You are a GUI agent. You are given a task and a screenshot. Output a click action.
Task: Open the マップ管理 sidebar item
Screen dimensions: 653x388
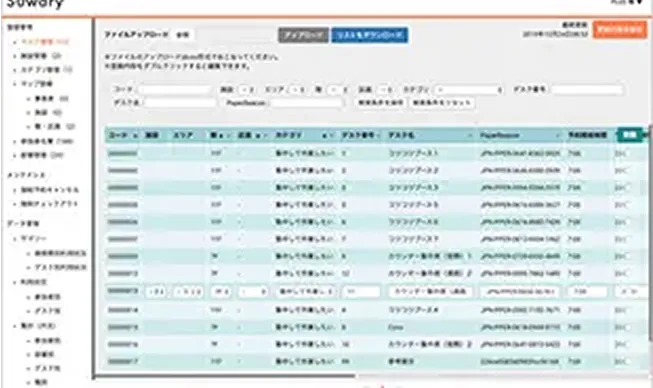pos(37,84)
